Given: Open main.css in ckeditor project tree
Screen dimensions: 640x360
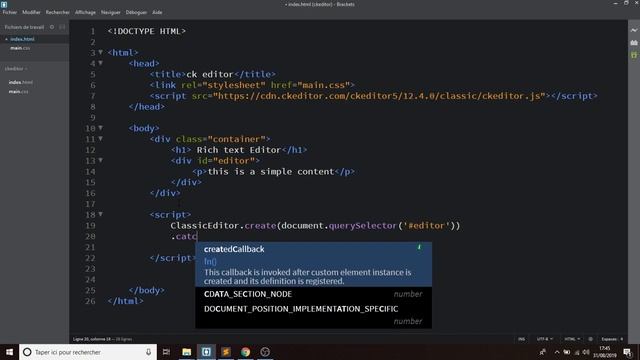Looking at the screenshot, I should [x=19, y=92].
